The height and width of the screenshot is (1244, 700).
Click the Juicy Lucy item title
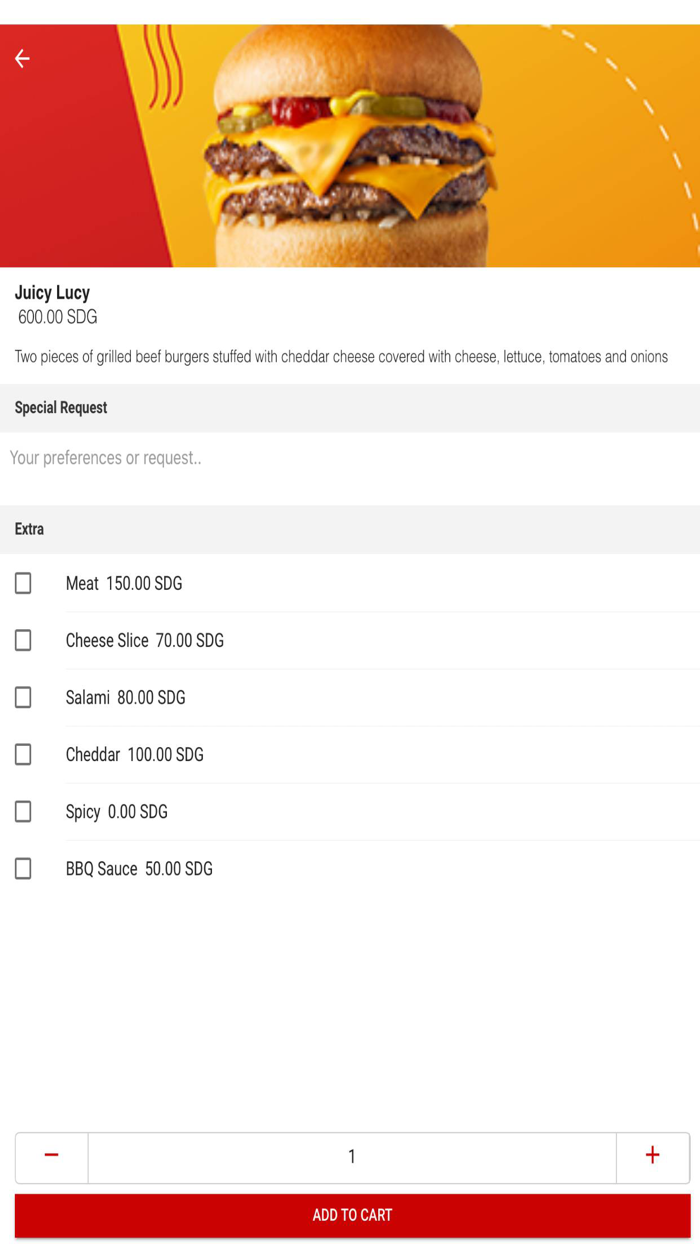click(52, 293)
